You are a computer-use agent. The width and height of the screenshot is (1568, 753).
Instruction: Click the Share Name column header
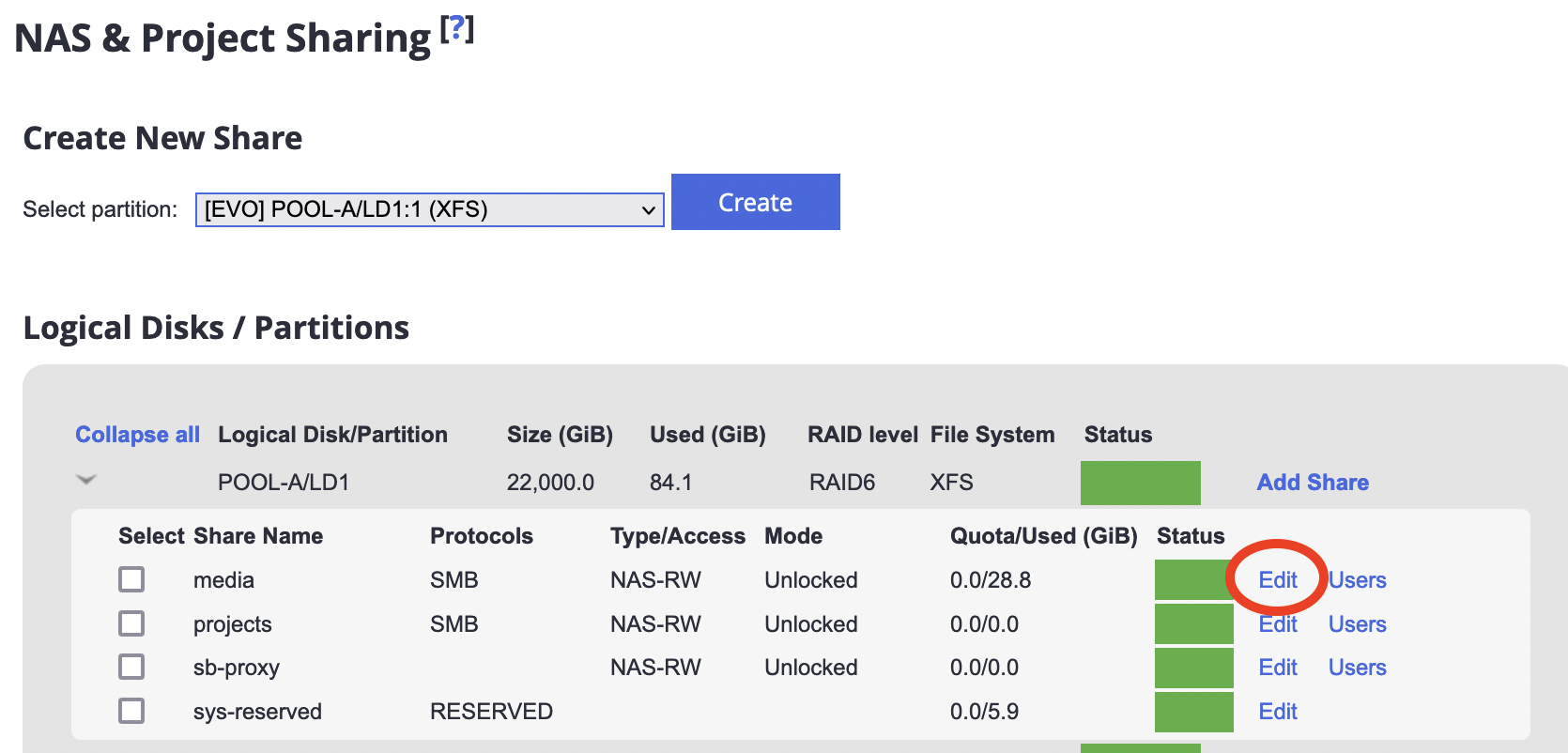coord(258,536)
